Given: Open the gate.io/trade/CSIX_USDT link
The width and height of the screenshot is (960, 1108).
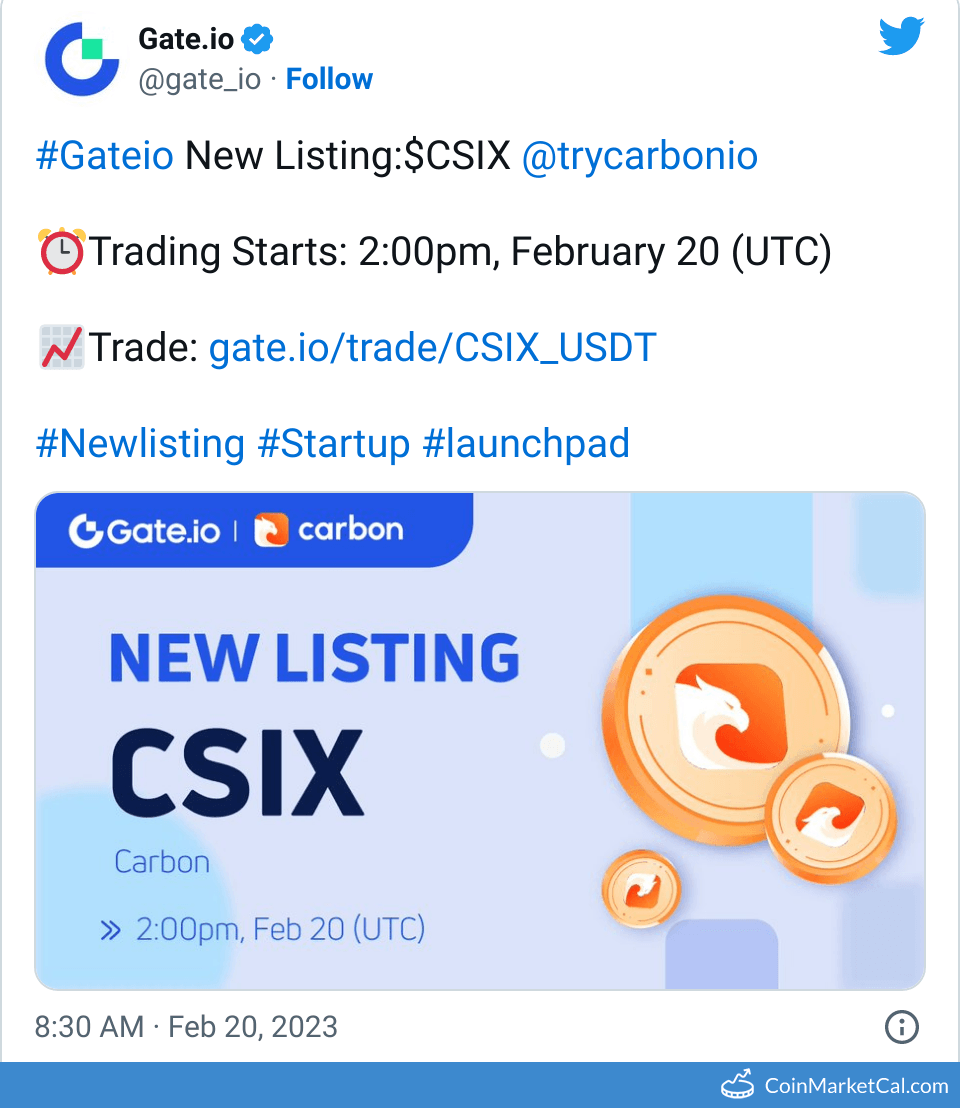Looking at the screenshot, I should 432,347.
